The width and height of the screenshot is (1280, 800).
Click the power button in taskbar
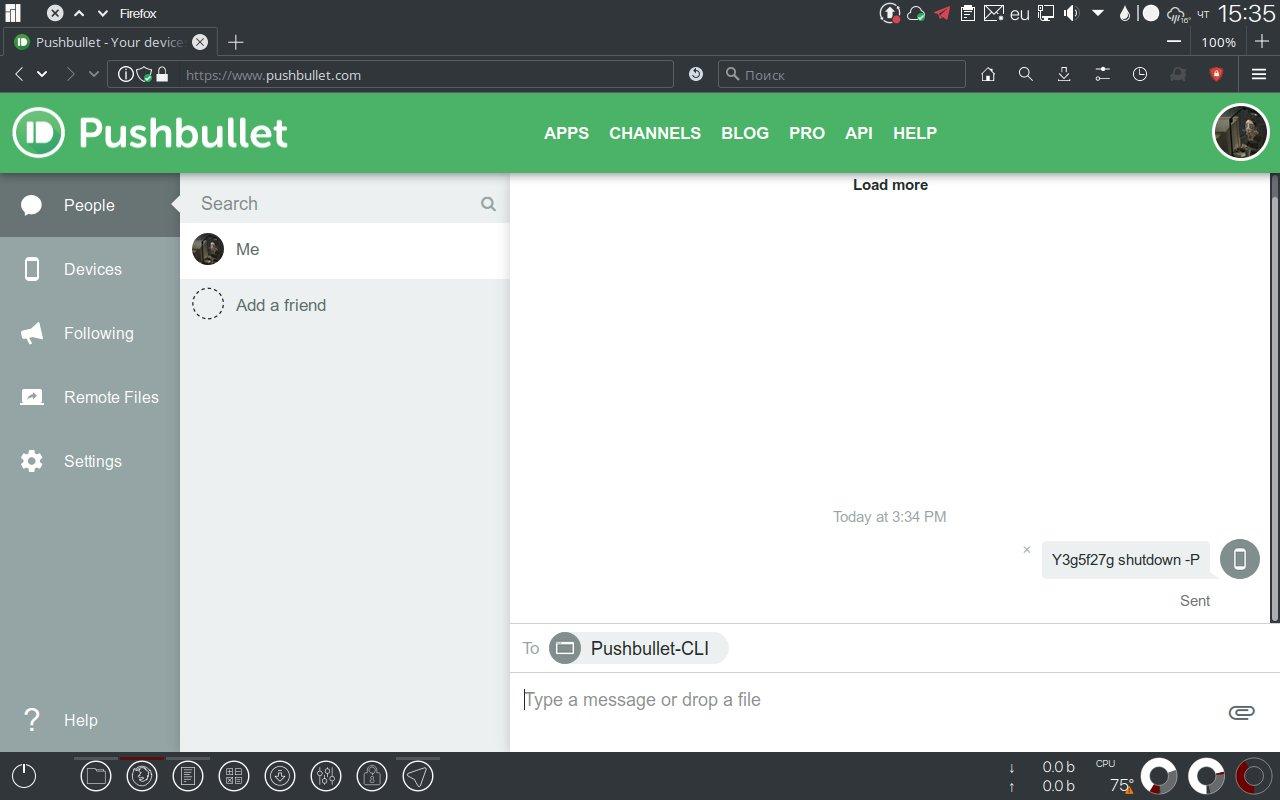coord(24,775)
